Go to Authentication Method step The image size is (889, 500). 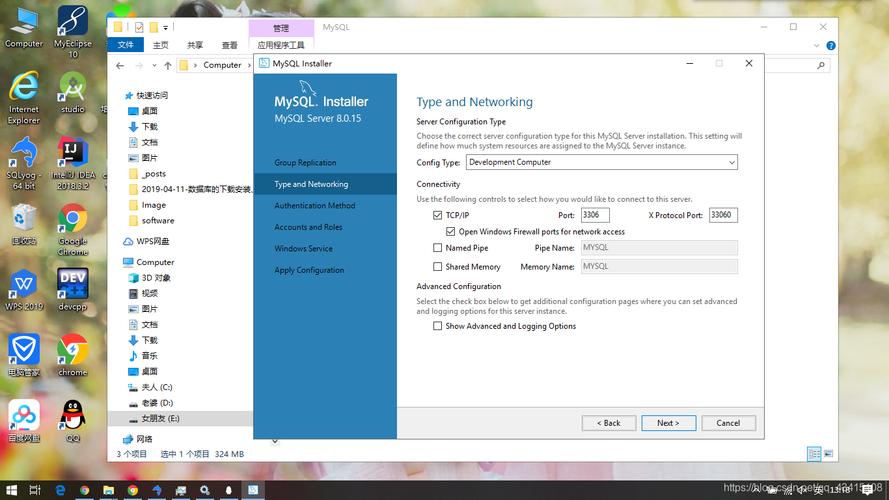coord(315,206)
